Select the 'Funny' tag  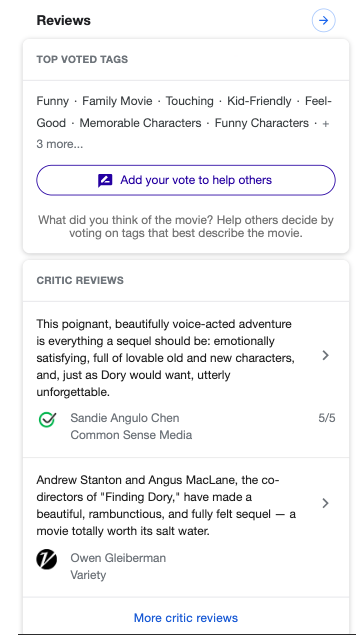pyautogui.click(x=53, y=101)
